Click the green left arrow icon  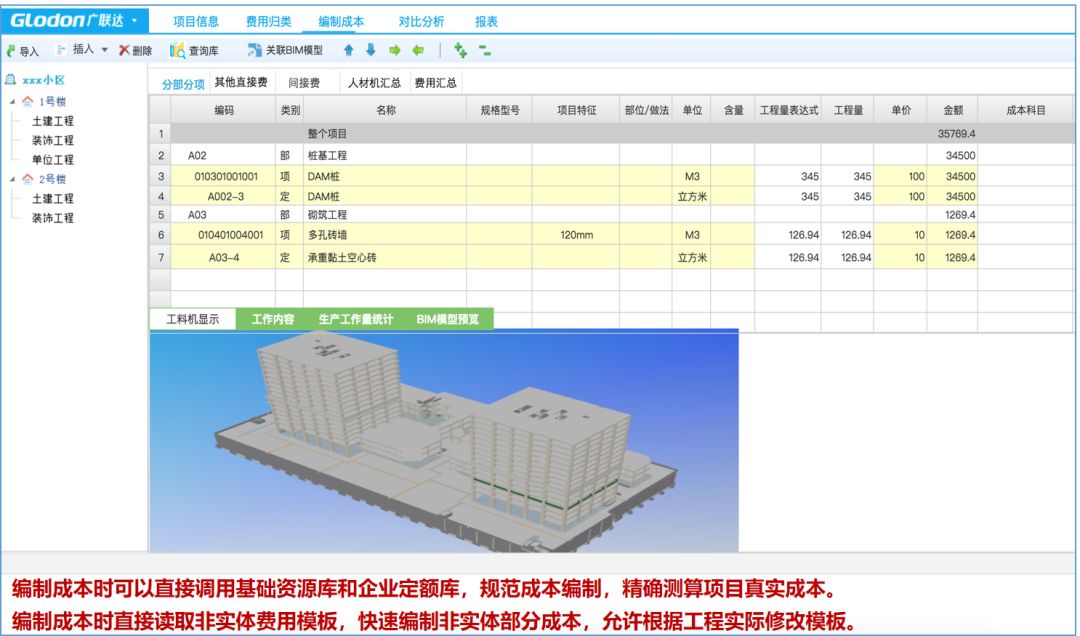418,50
